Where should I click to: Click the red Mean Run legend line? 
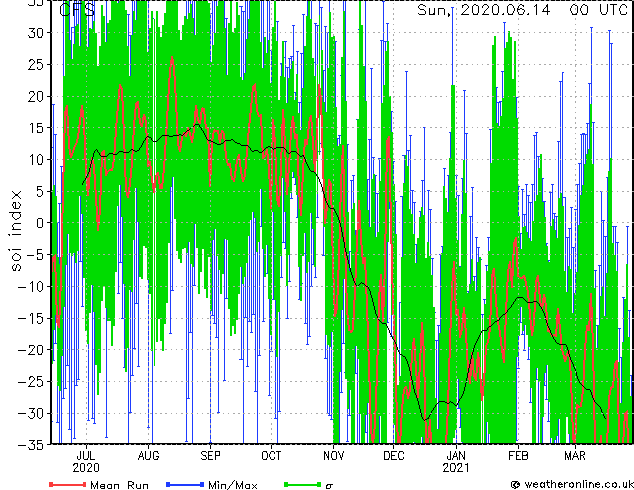[x=67, y=484]
